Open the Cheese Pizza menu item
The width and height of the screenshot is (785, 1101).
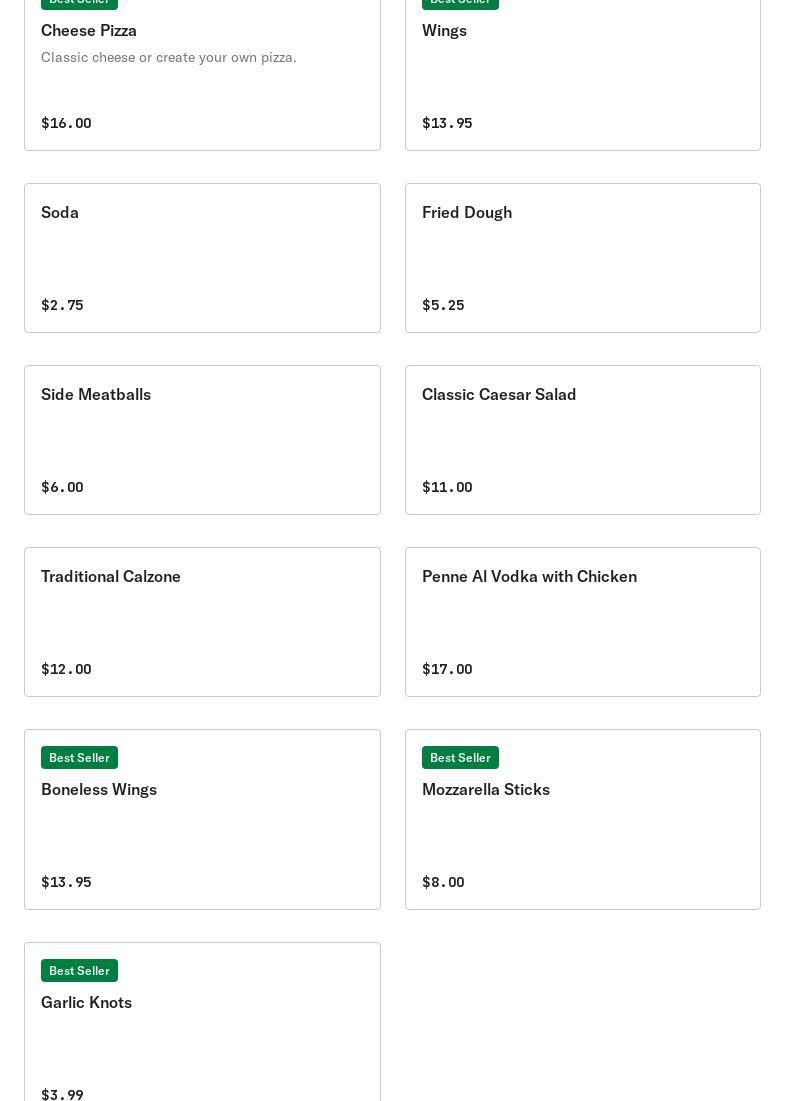pos(89,31)
